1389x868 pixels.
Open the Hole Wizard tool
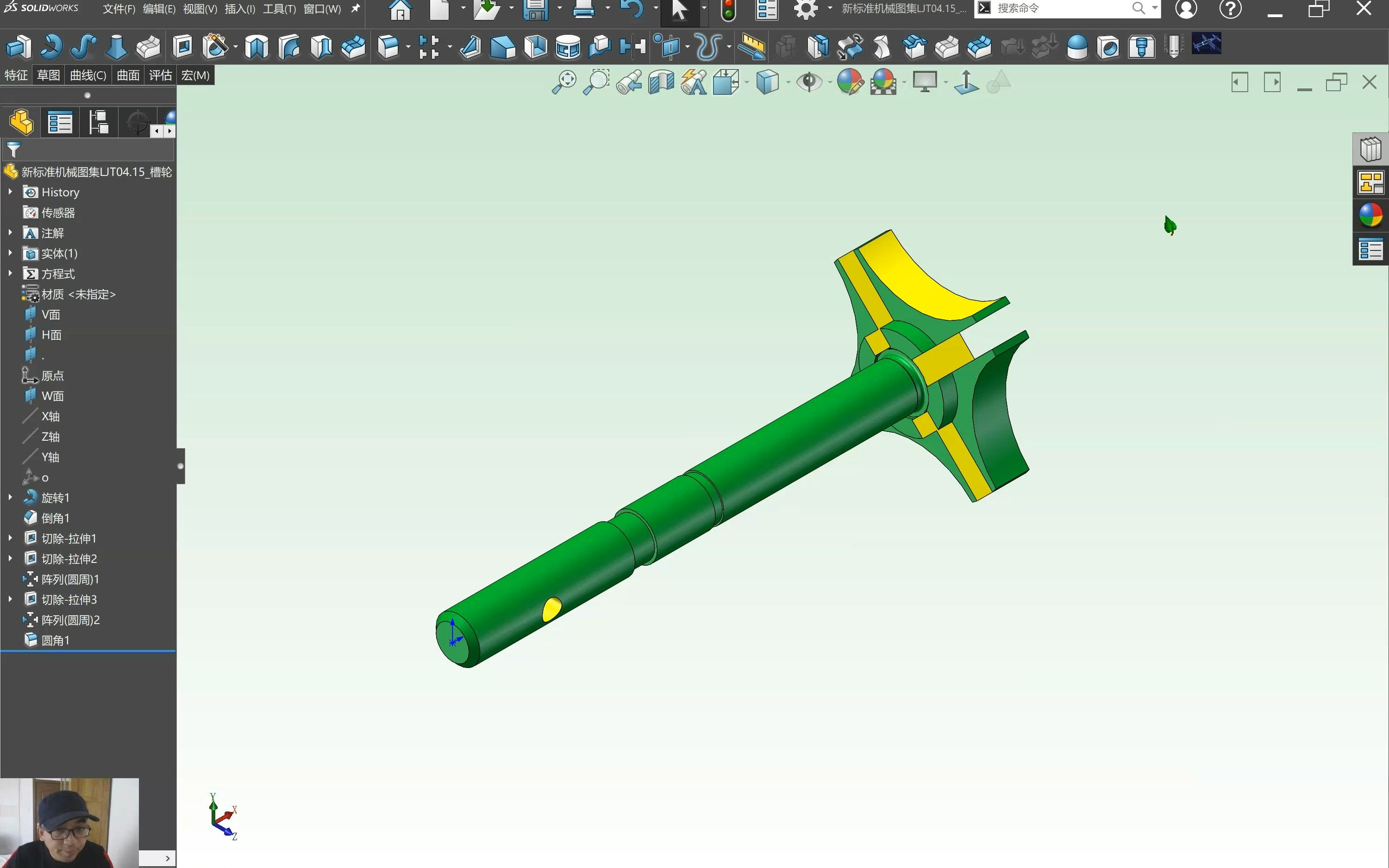pyautogui.click(x=215, y=46)
